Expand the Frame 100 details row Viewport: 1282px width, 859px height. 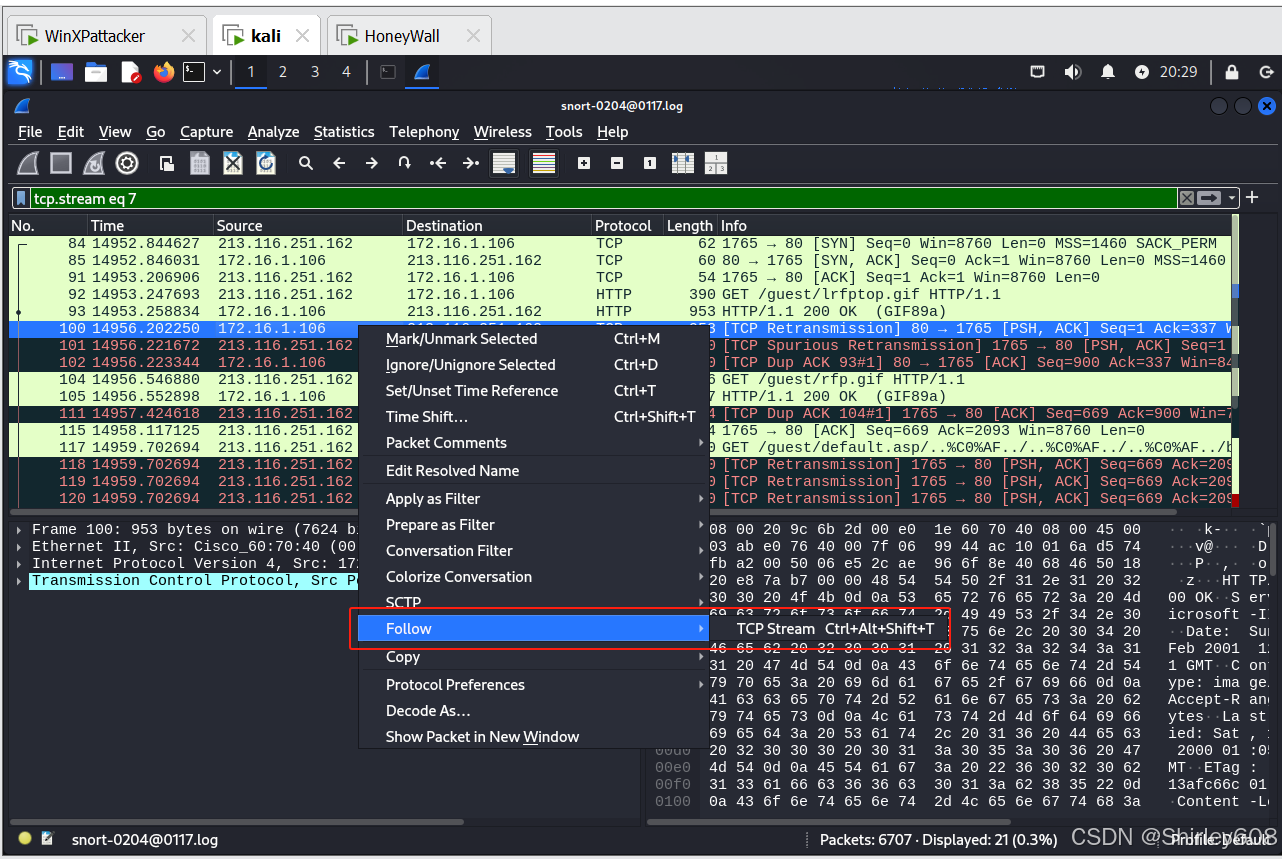(x=20, y=530)
